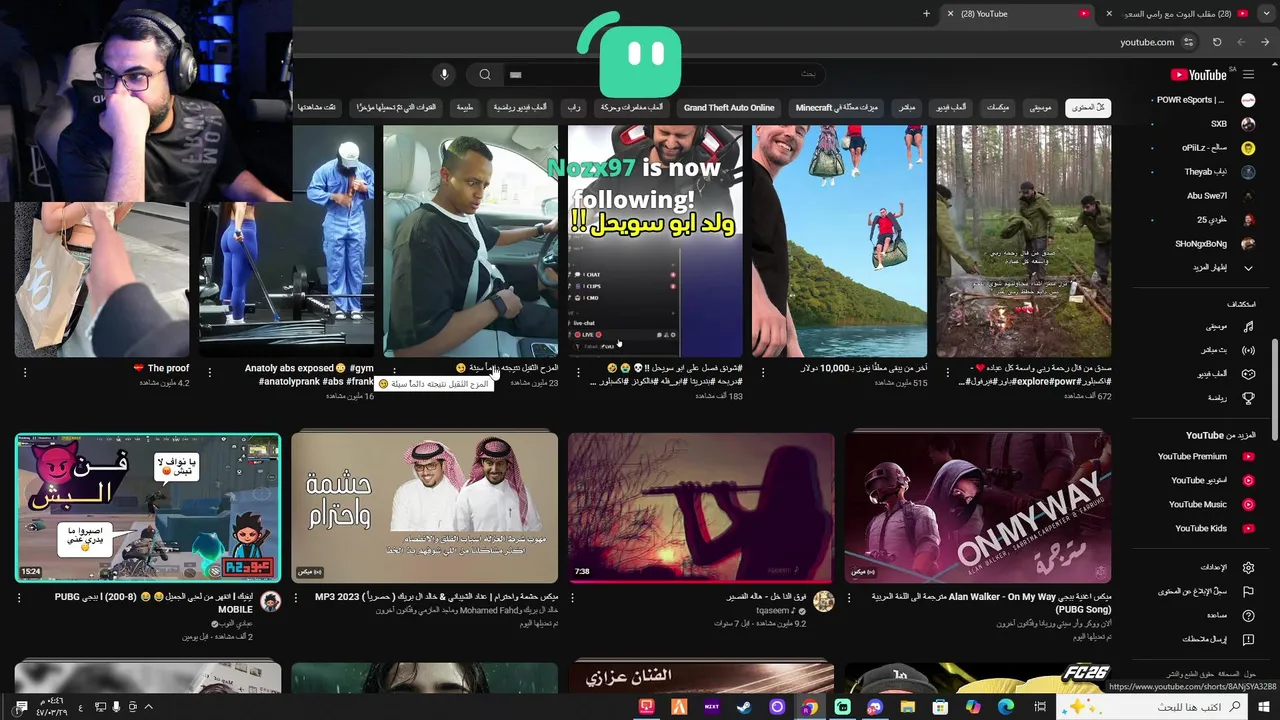
Task: Open Windows Task View button
Action: tap(1040, 707)
